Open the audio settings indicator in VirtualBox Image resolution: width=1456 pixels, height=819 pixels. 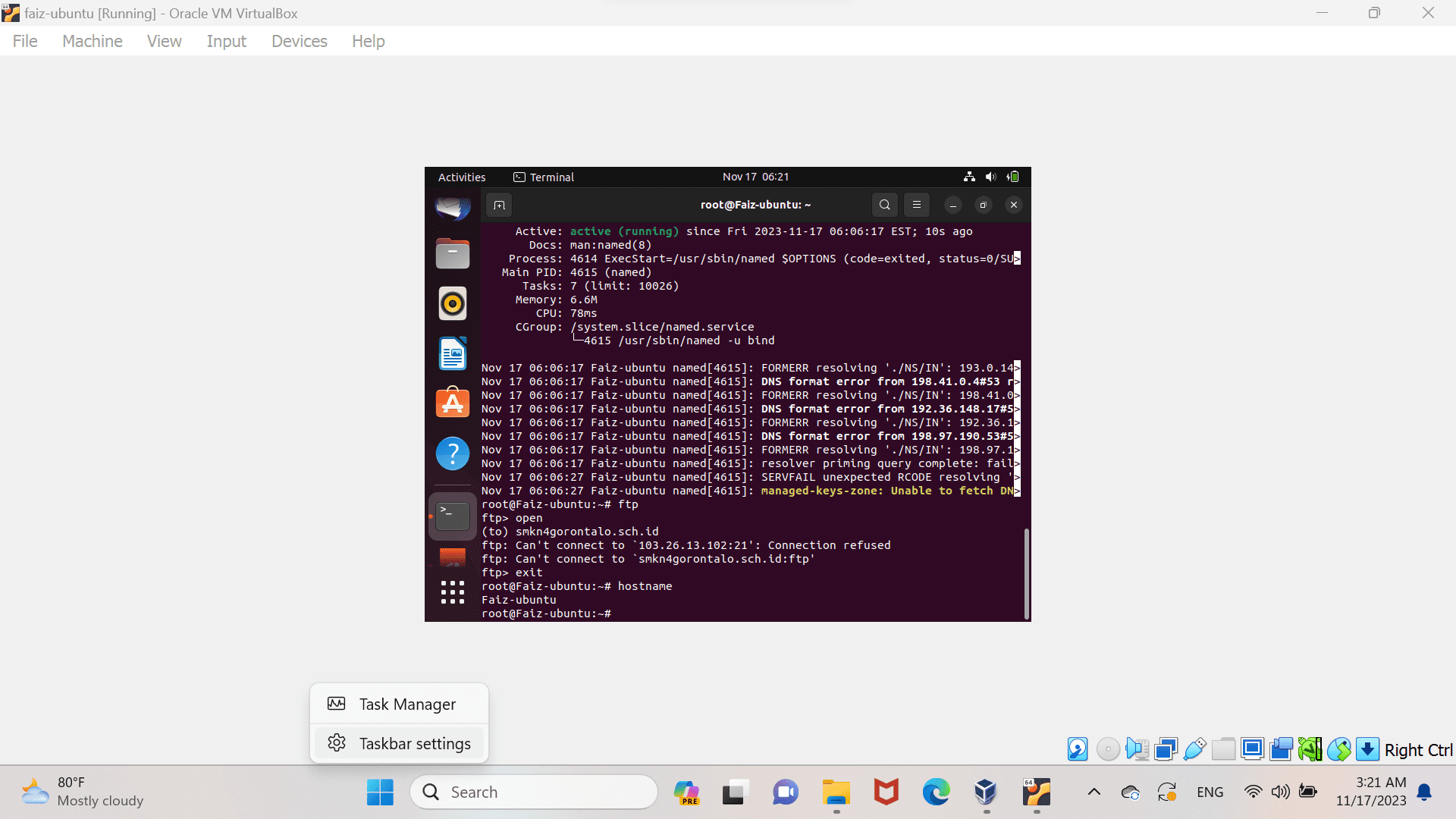pos(1137,749)
